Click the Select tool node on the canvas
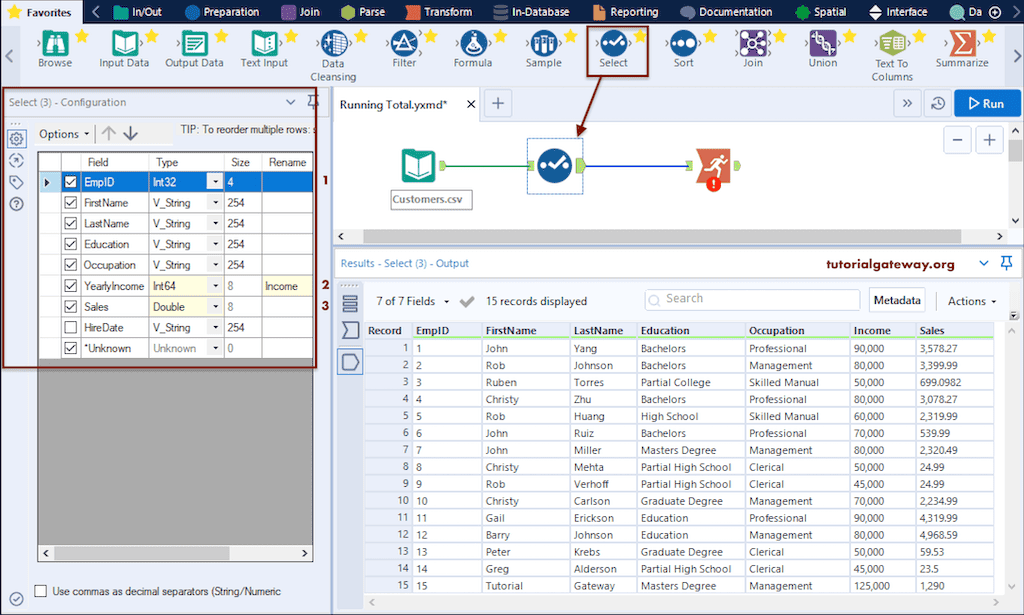The image size is (1024, 615). [x=554, y=166]
